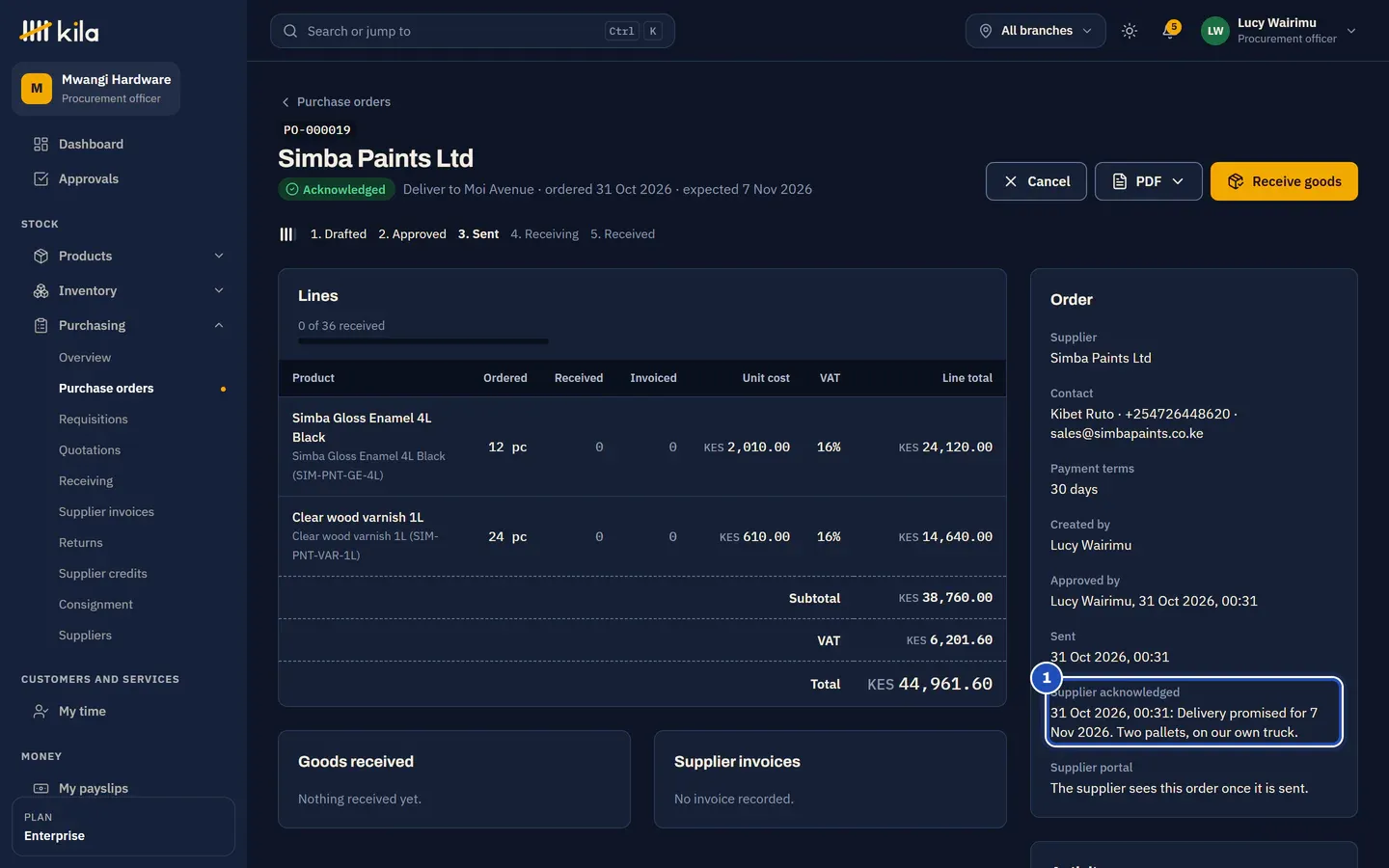The image size is (1389, 868).
Task: Collapse the Purchasing submenu chevron
Action: pos(219,326)
